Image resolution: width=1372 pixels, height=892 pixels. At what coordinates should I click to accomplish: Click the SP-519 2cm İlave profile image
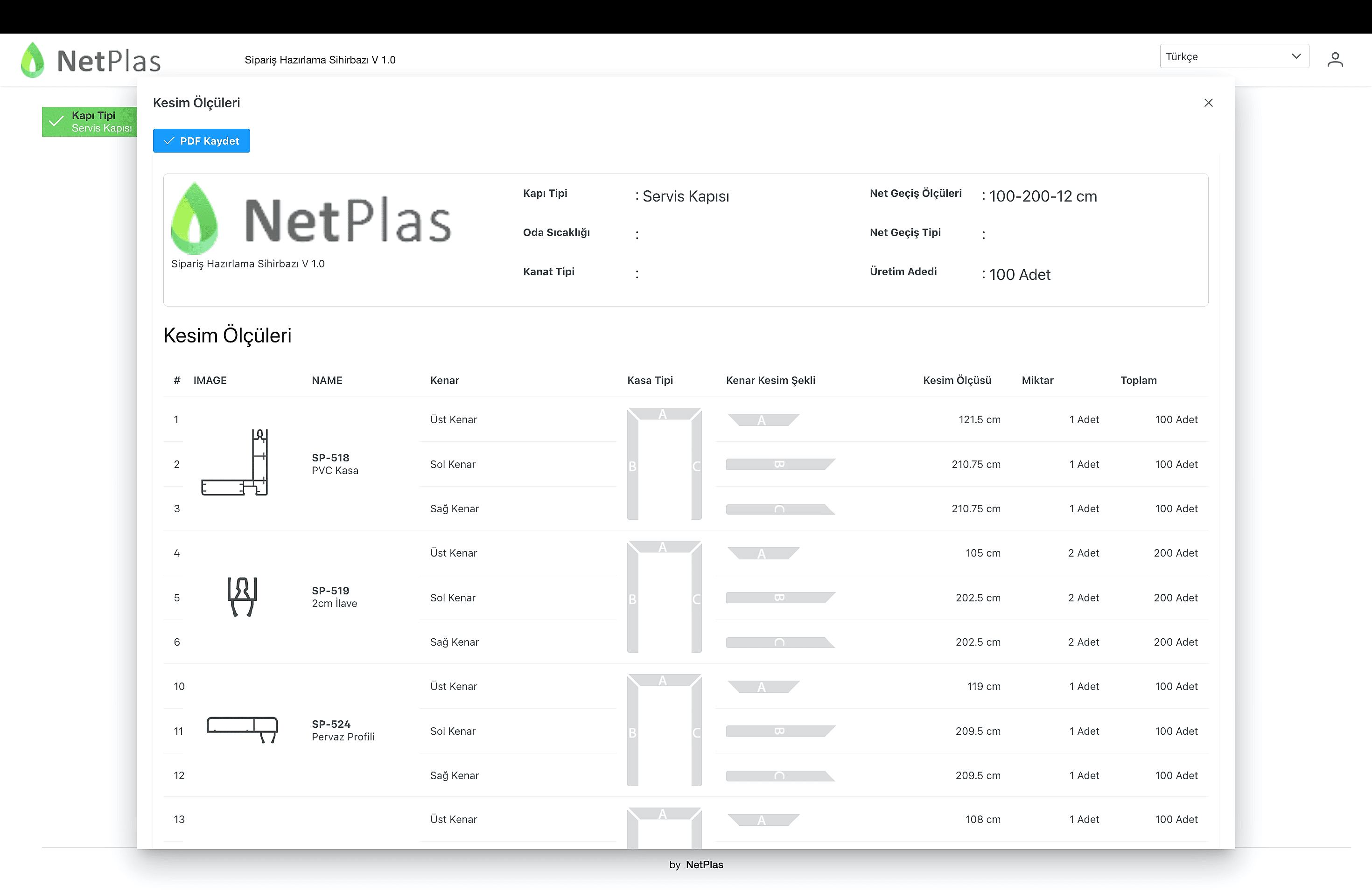click(242, 596)
